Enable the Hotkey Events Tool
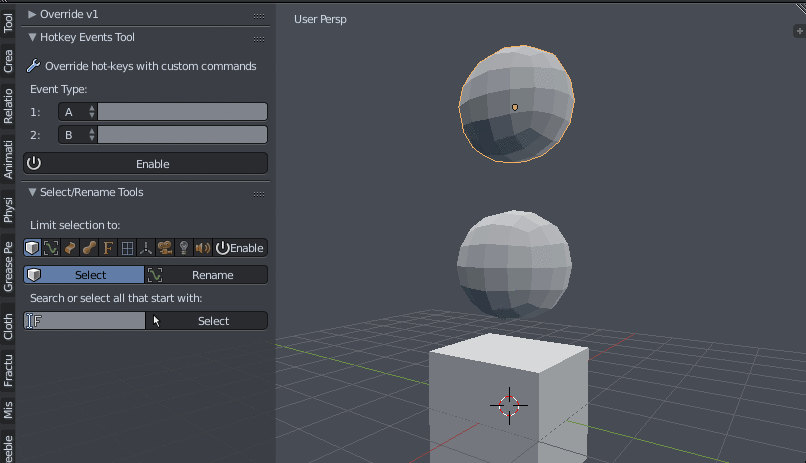 click(145, 163)
